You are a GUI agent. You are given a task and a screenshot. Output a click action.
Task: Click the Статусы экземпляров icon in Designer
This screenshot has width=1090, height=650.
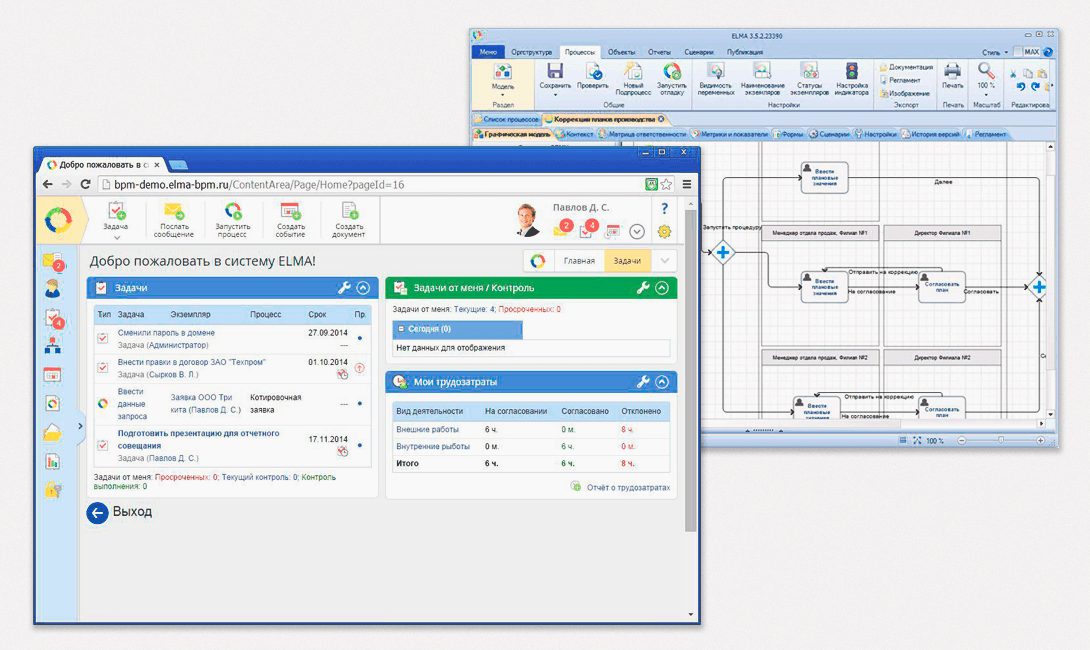808,71
